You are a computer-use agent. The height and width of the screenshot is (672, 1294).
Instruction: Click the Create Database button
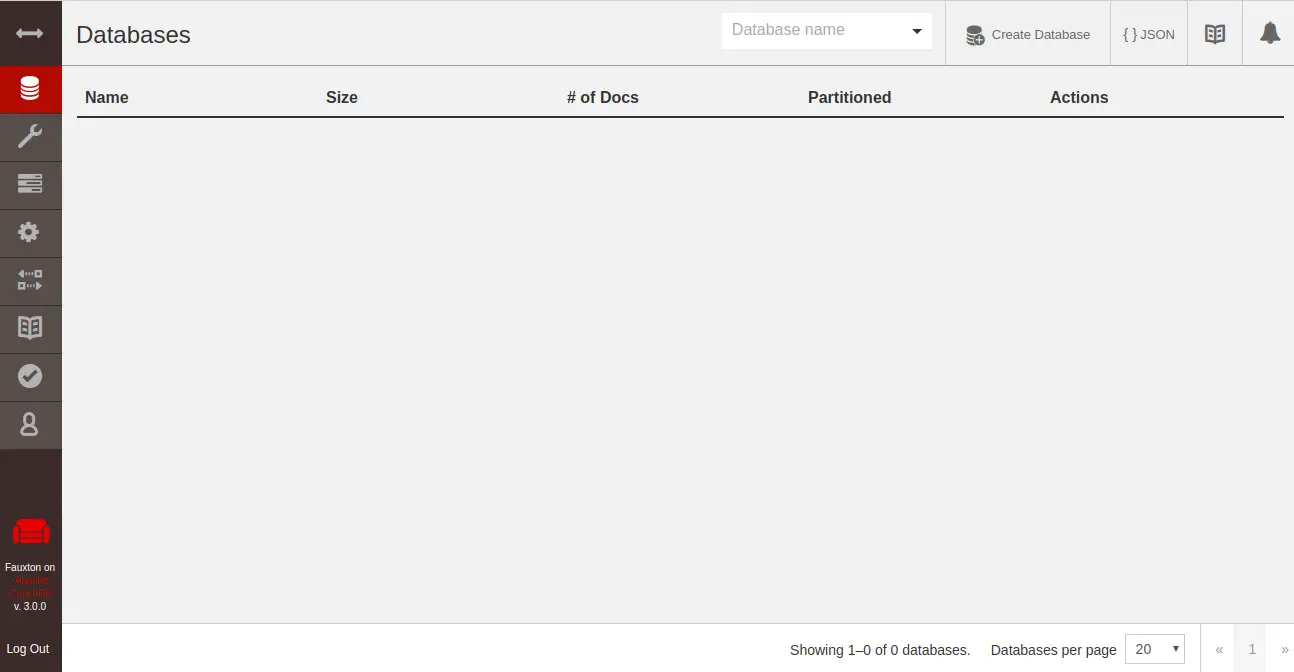coord(1028,34)
